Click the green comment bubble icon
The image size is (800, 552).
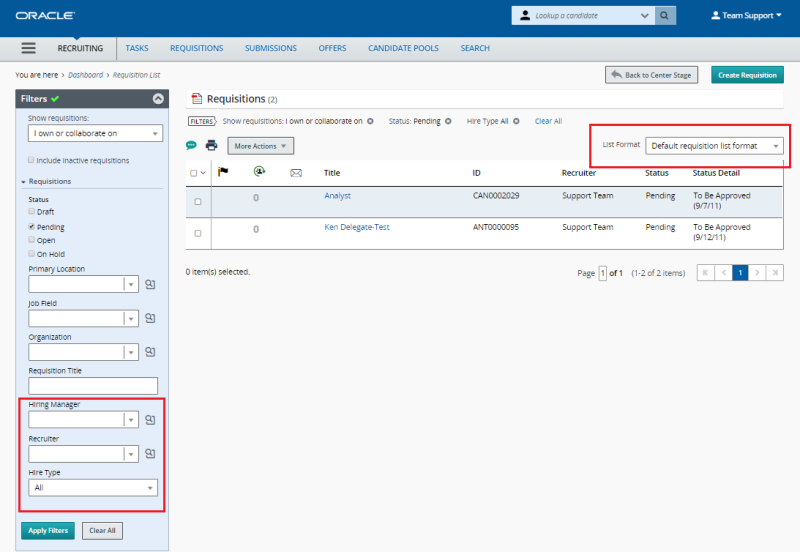point(192,146)
